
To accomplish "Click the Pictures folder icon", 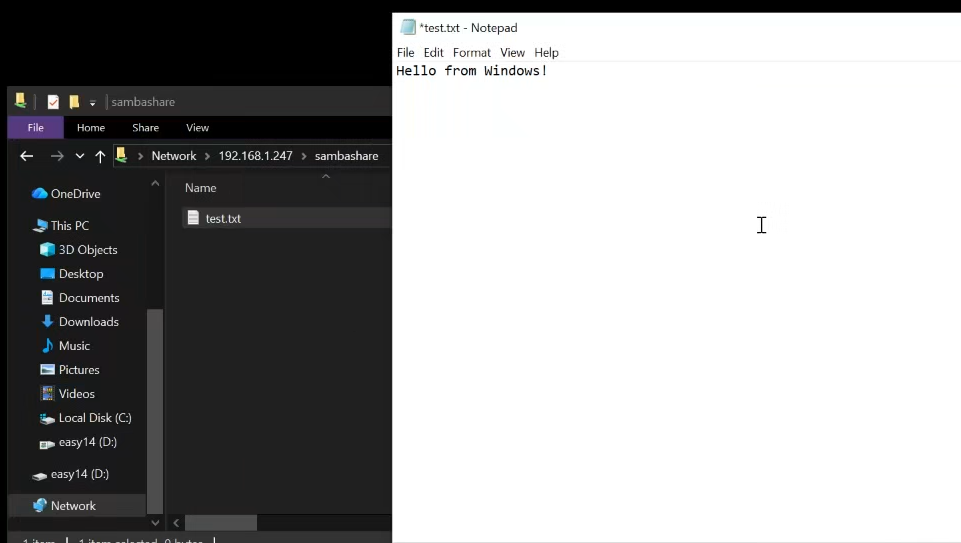I will (47, 370).
